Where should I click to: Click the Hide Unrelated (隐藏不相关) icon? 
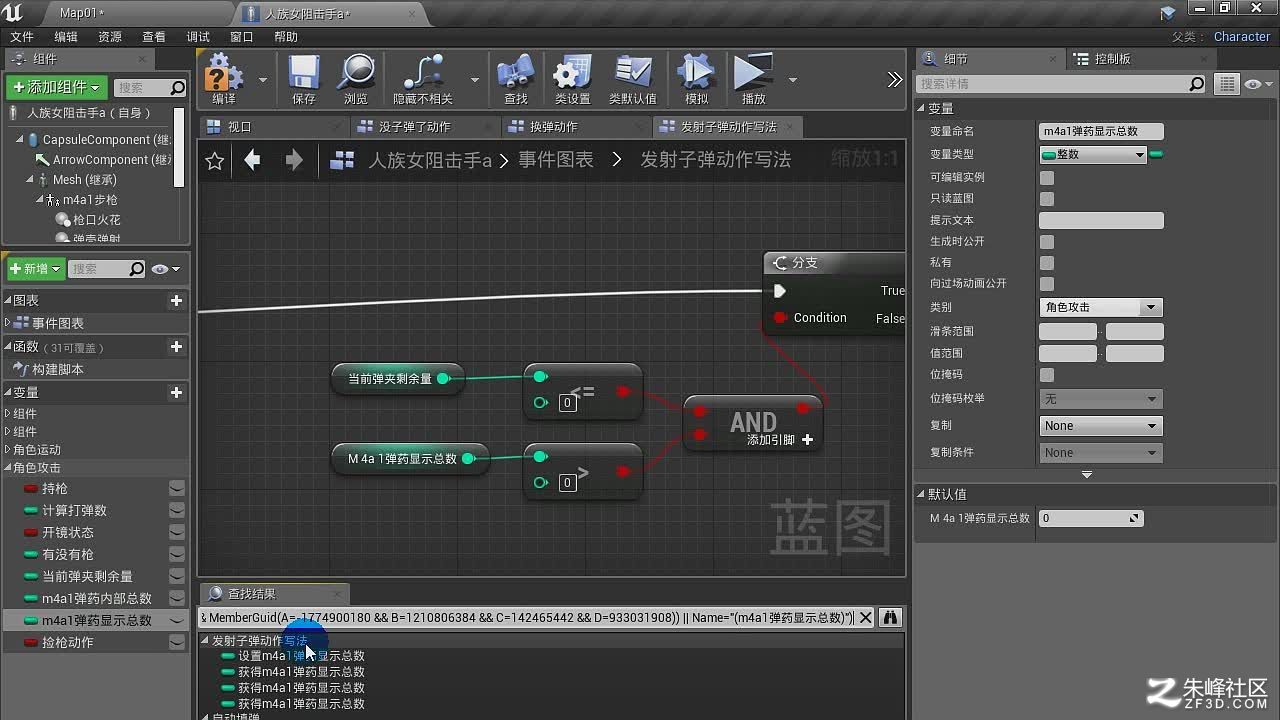pos(423,79)
